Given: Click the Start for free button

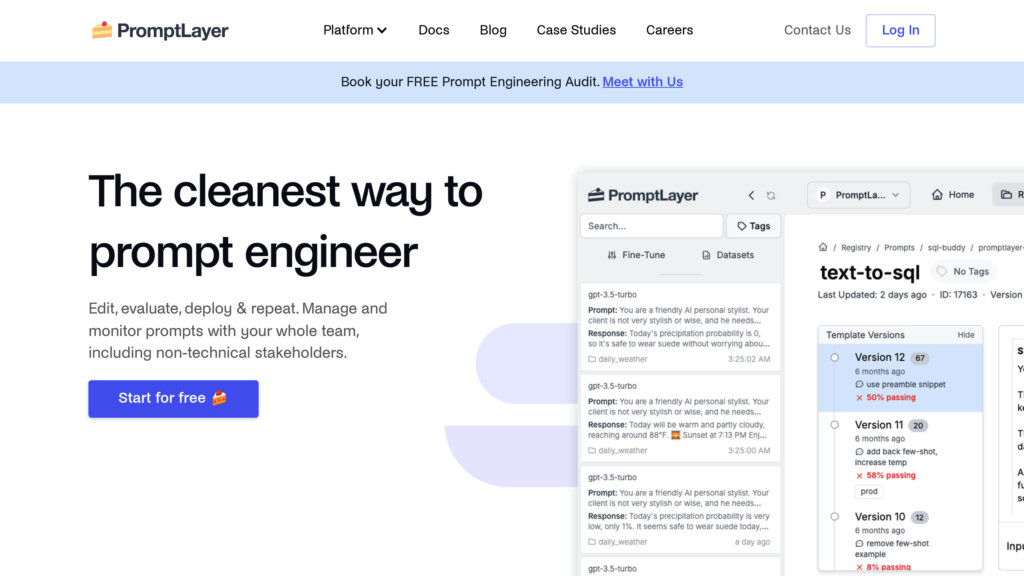Looking at the screenshot, I should coord(173,398).
